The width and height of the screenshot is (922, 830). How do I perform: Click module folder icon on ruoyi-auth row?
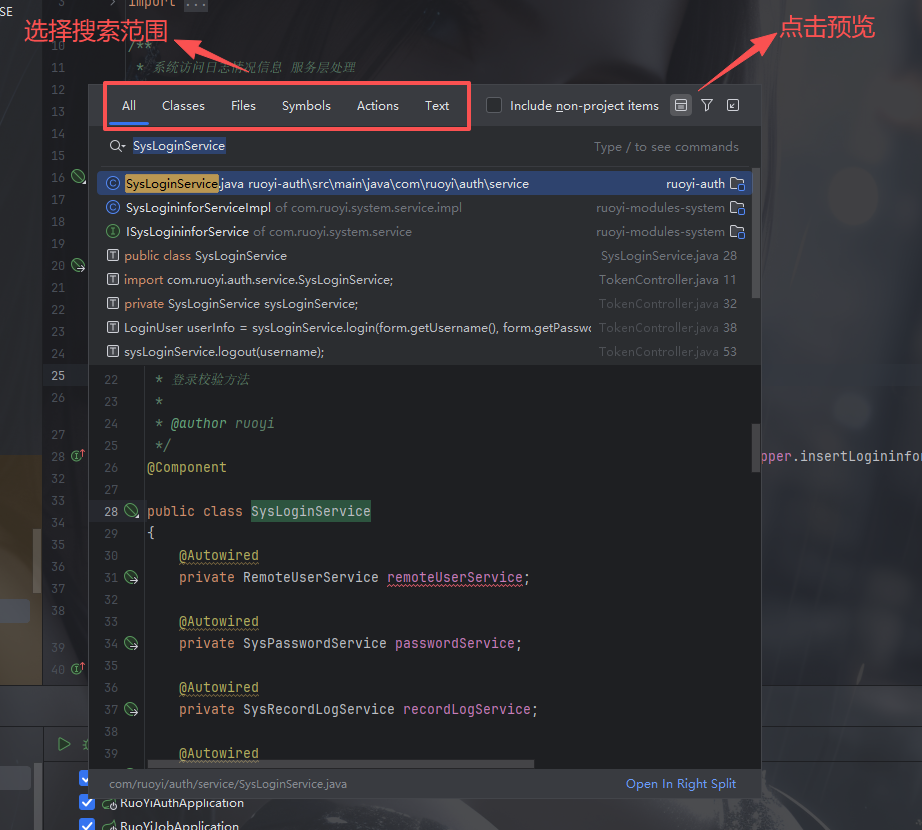[x=737, y=184]
